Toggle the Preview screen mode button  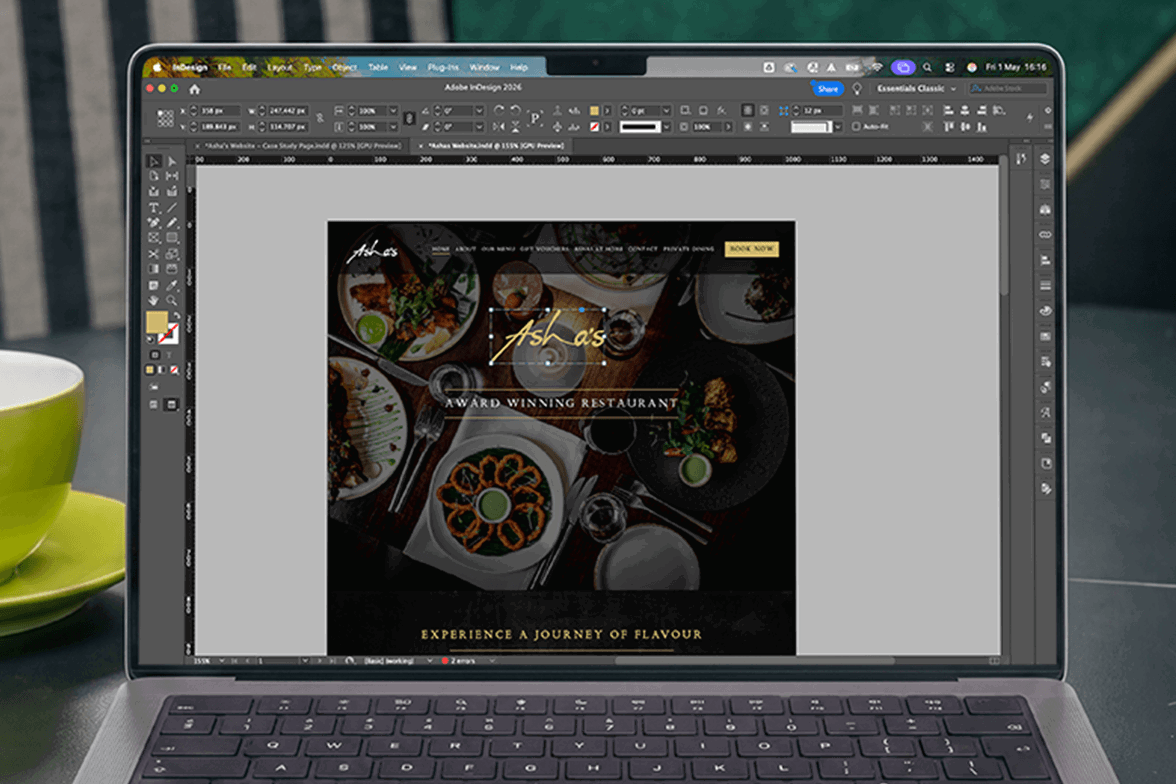tap(172, 404)
